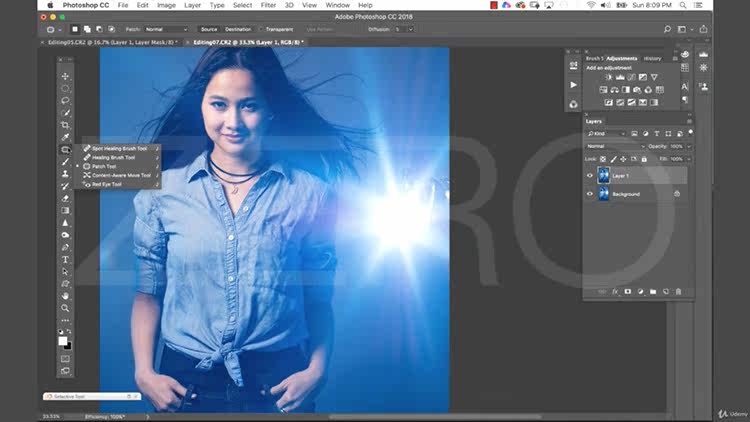
Task: Toggle the type layer filter
Action: pos(657,133)
